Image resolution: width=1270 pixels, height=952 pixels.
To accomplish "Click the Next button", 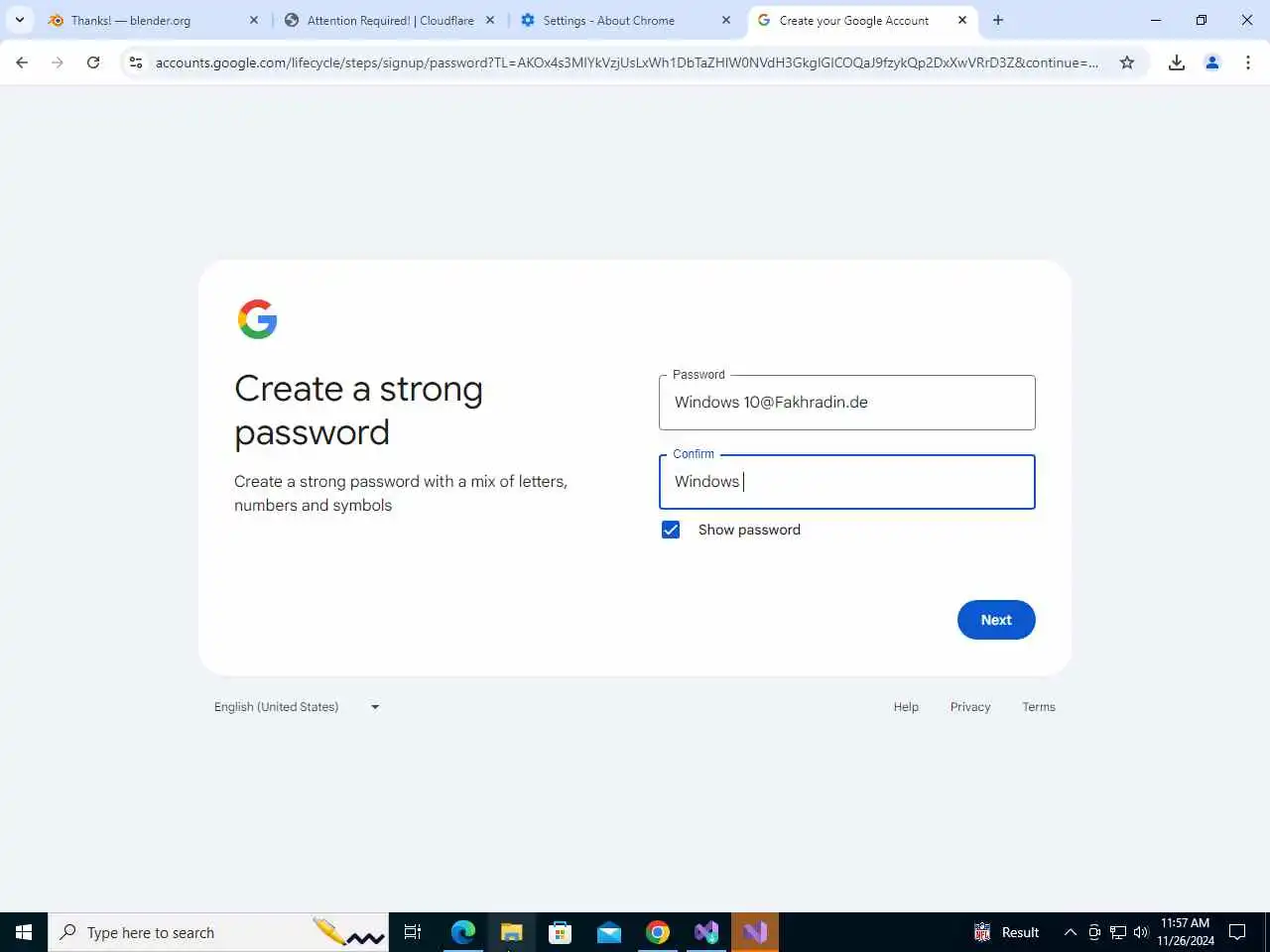I will click(996, 620).
